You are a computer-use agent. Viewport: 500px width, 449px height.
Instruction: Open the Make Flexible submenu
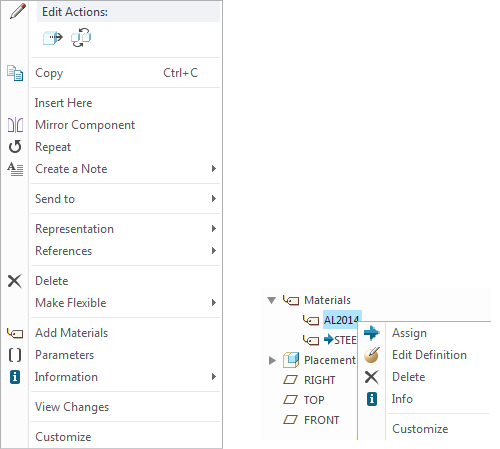126,303
